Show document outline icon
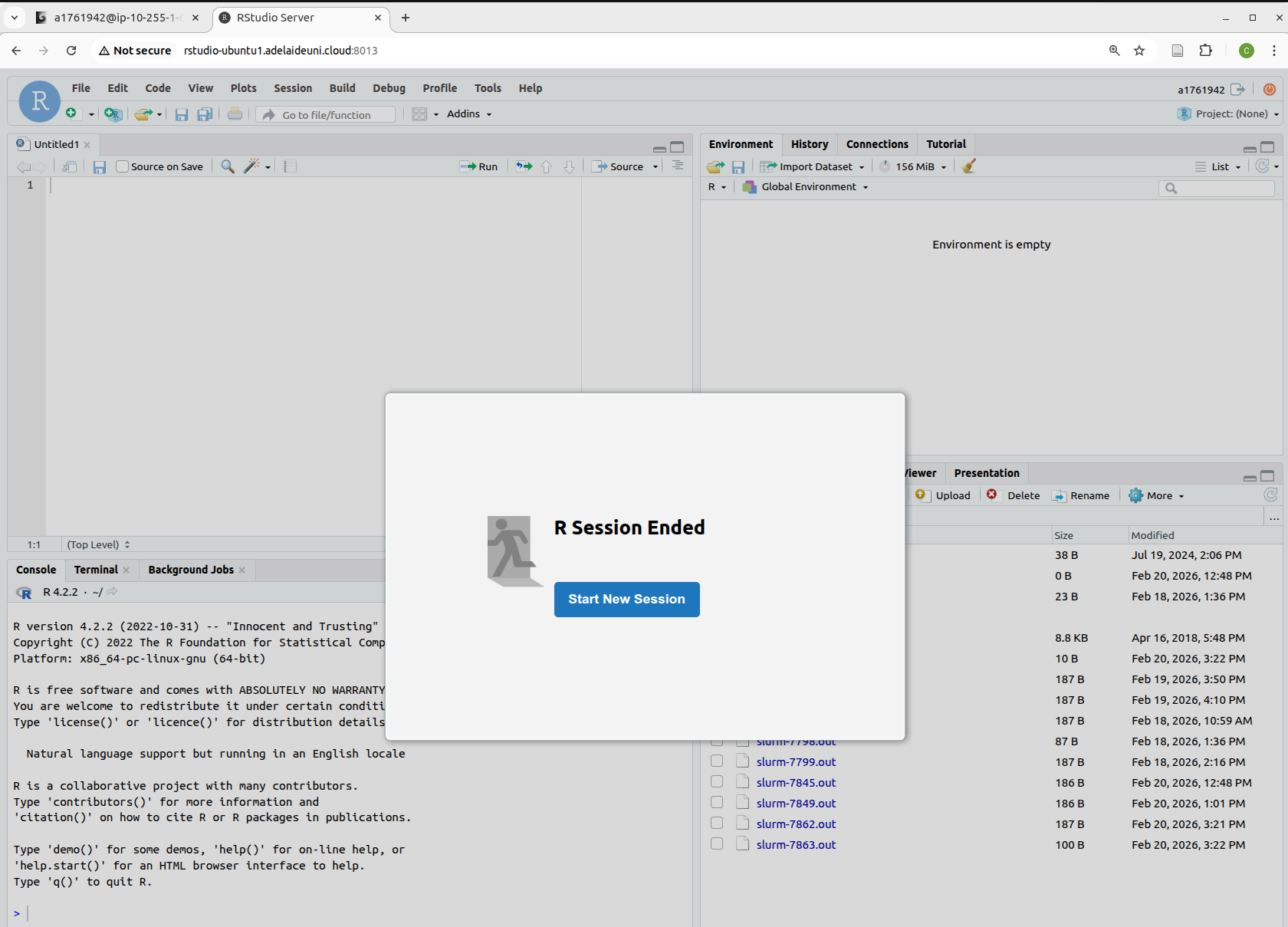Viewport: 1288px width, 927px height. click(x=678, y=166)
